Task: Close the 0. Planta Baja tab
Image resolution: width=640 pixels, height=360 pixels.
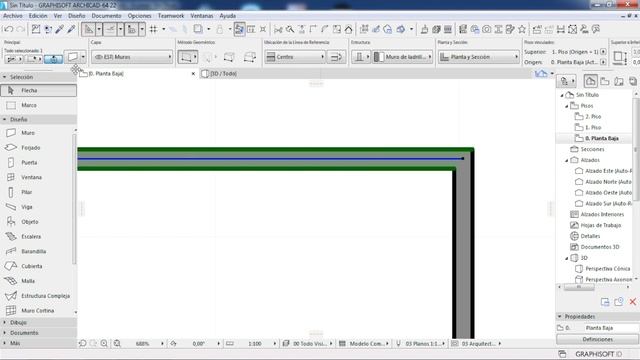Action: point(193,73)
